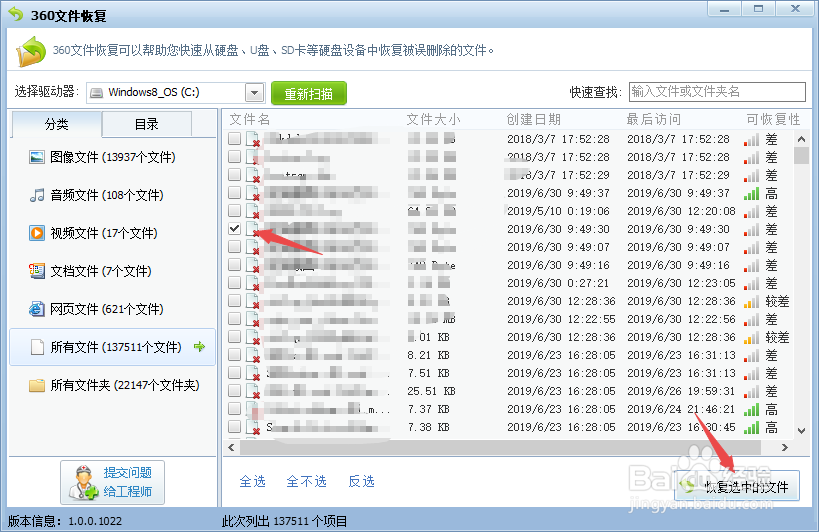Check the 25.51 KB file checkbox

235,391
